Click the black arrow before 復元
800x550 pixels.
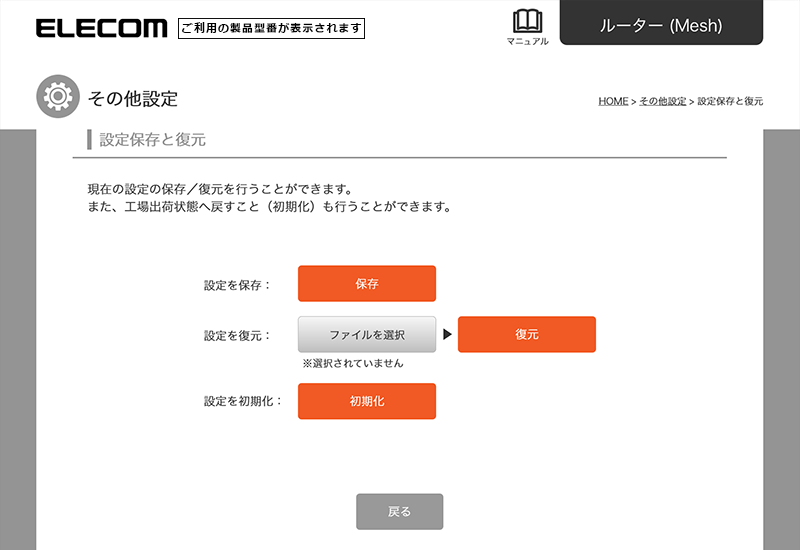click(447, 335)
